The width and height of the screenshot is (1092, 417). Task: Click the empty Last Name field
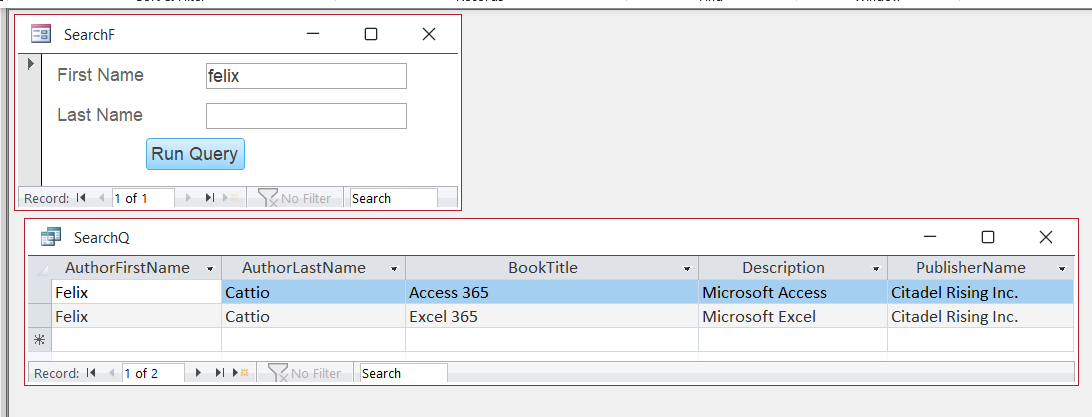click(306, 116)
